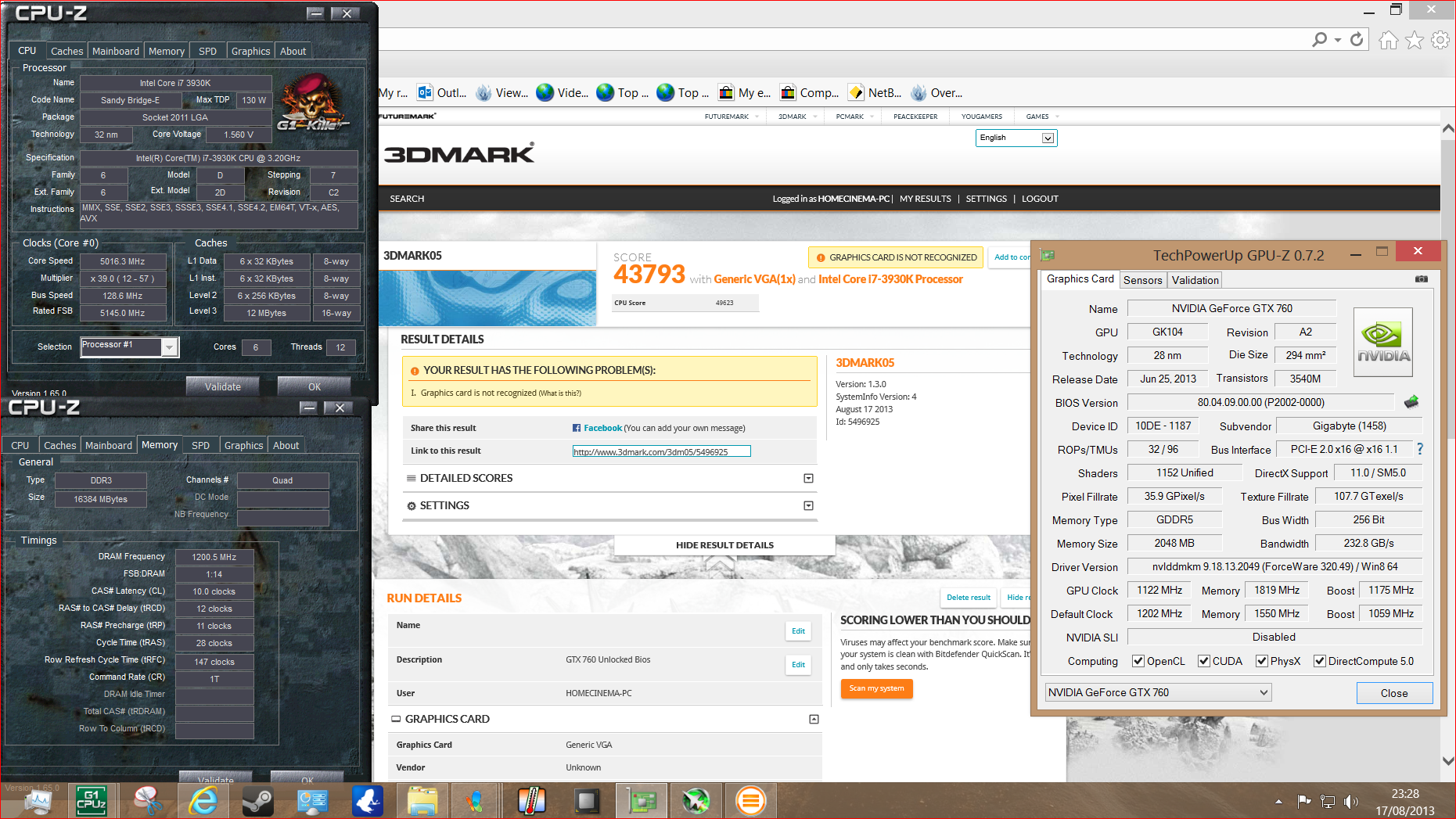Open File Explorer folder icon in the taskbar
The height and width of the screenshot is (819, 1456).
(x=422, y=801)
